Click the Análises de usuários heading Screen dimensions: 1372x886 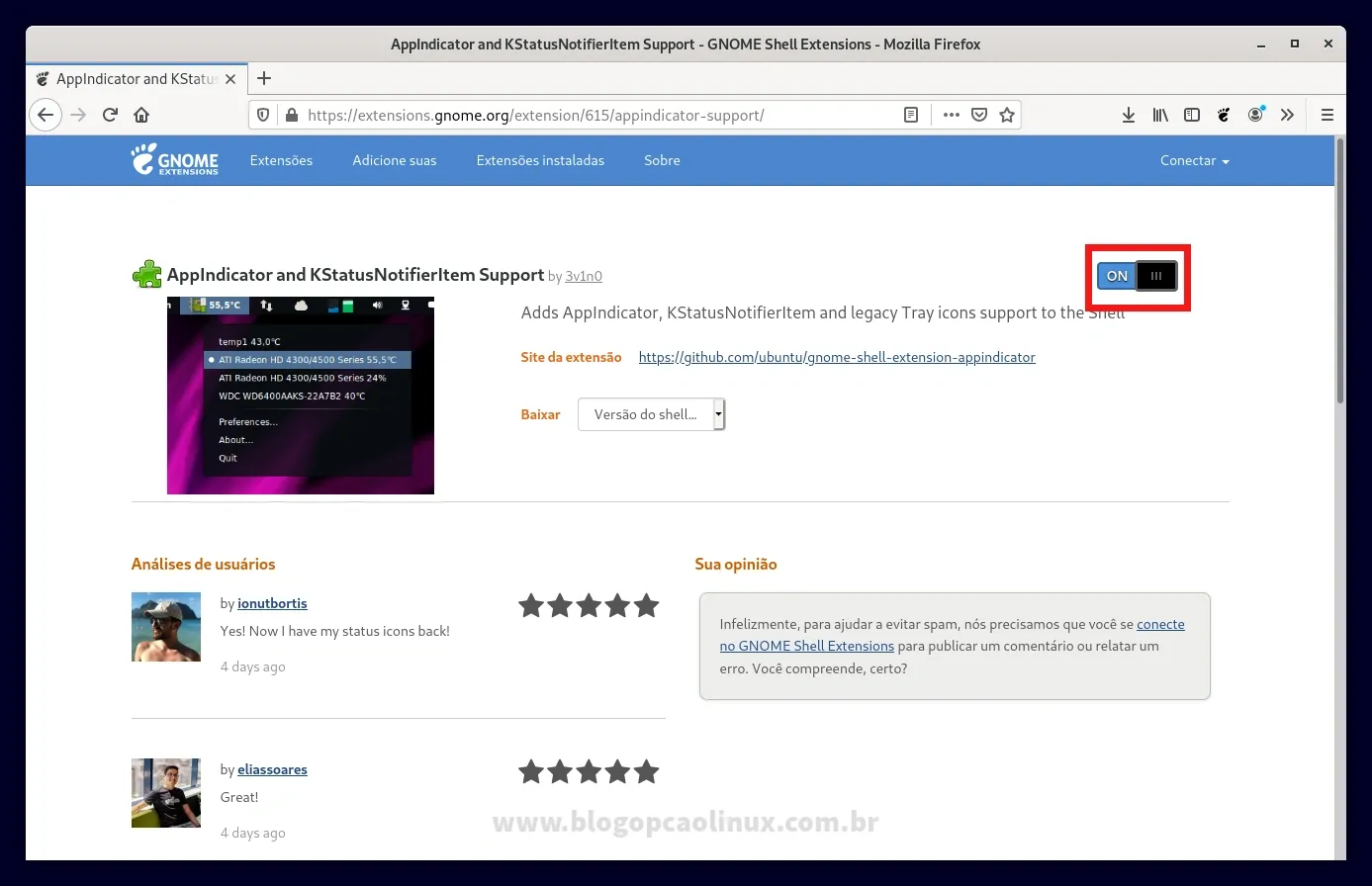pyautogui.click(x=203, y=564)
